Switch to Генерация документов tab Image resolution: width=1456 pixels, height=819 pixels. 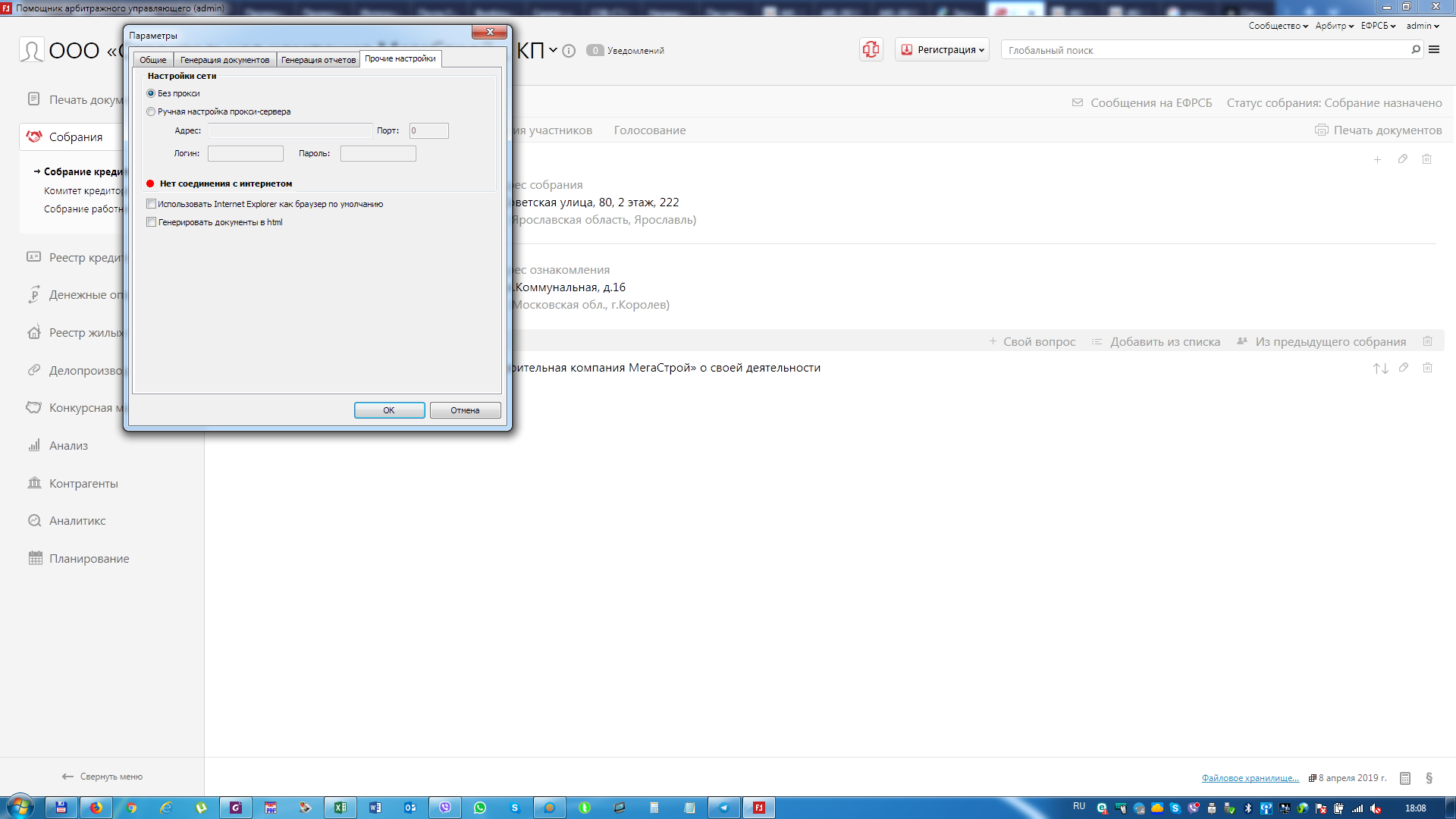[x=224, y=60]
